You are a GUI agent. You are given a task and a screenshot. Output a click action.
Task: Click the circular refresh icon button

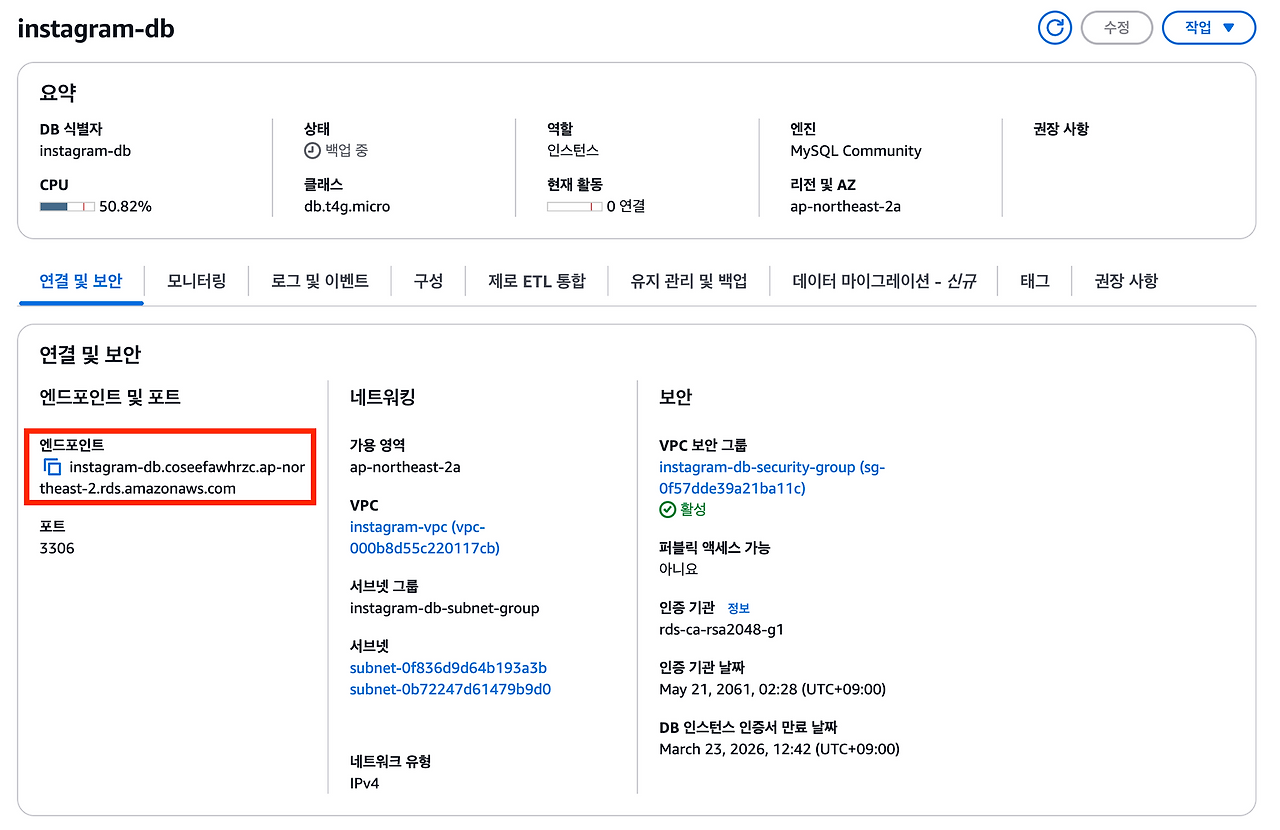click(x=1054, y=28)
